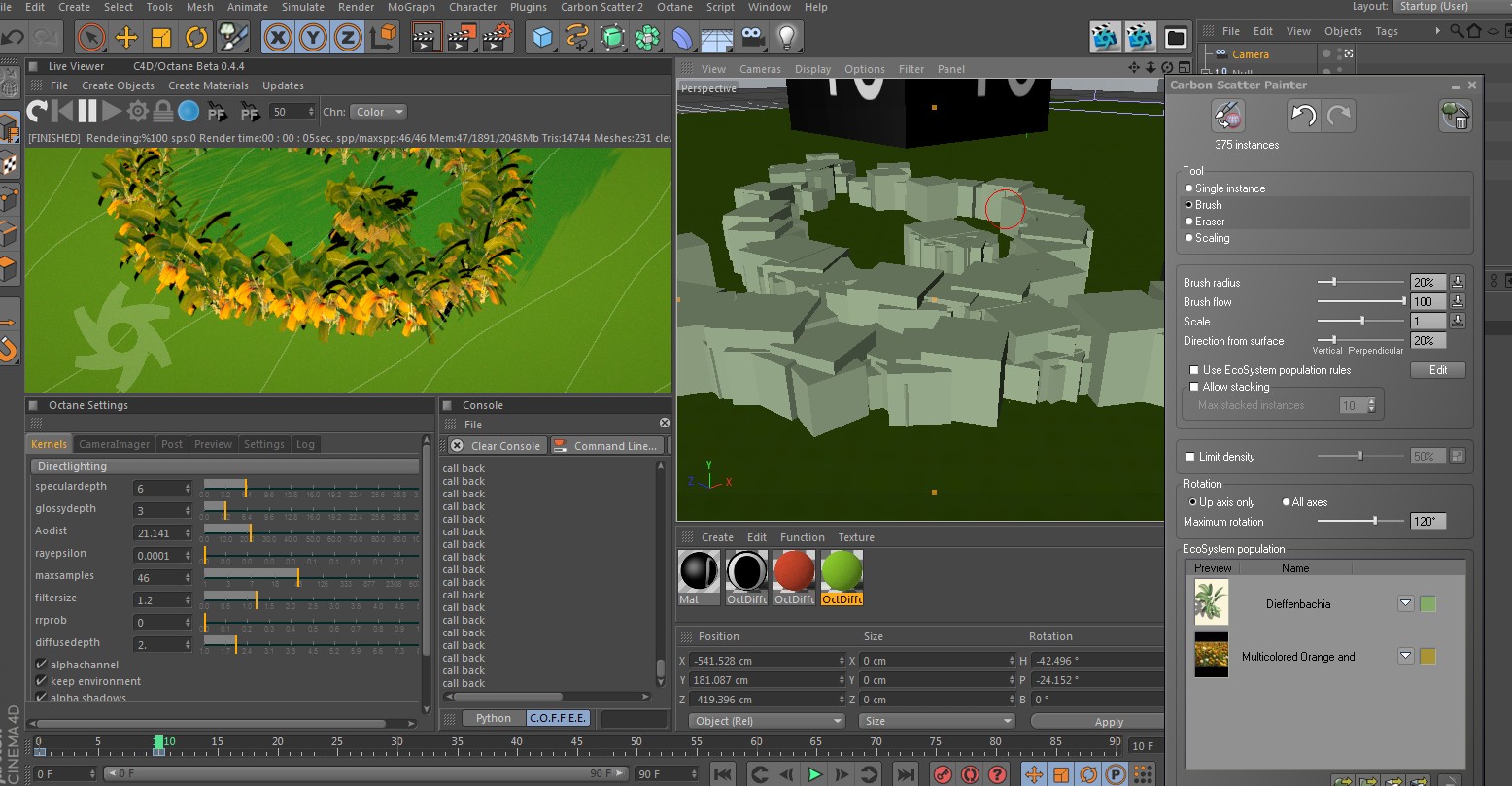Adjust the Brush radius slider

[1360, 282]
